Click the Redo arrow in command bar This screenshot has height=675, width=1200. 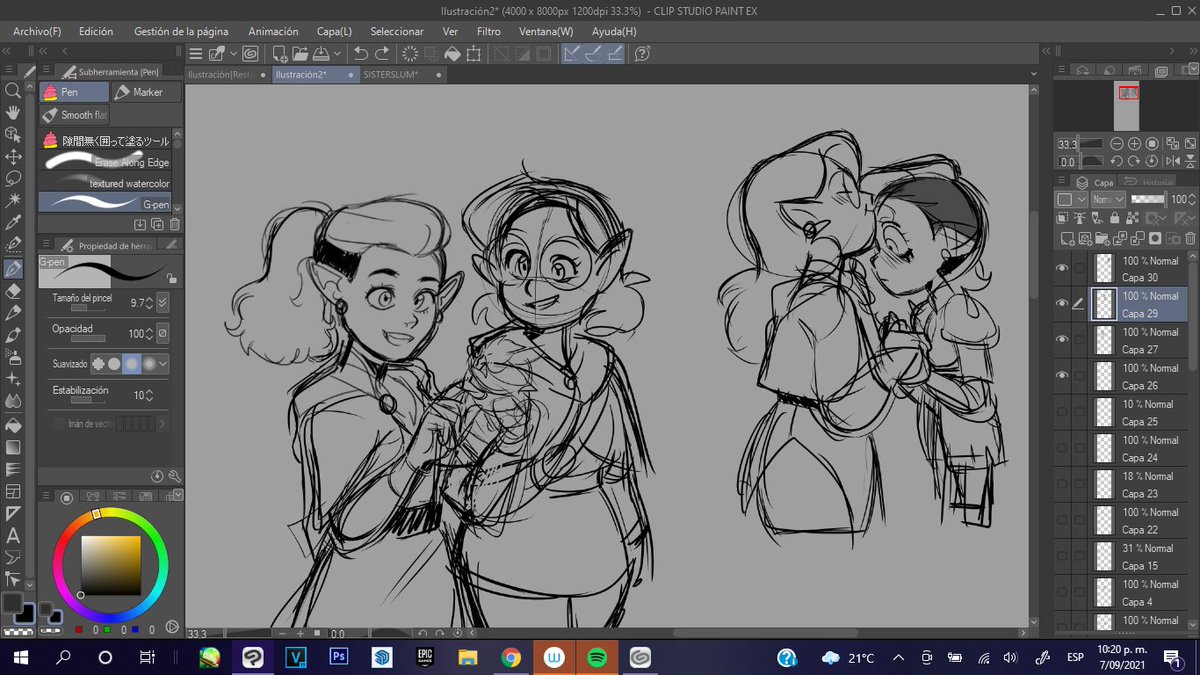point(383,54)
